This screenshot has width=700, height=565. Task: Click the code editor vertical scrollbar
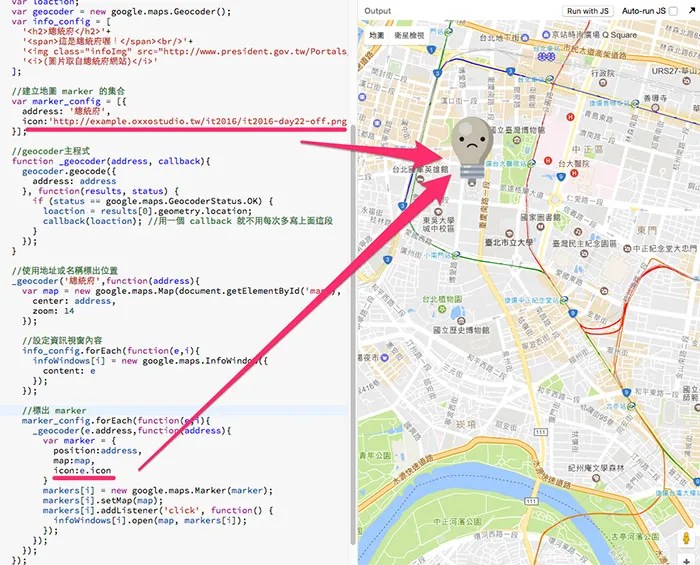(353, 335)
